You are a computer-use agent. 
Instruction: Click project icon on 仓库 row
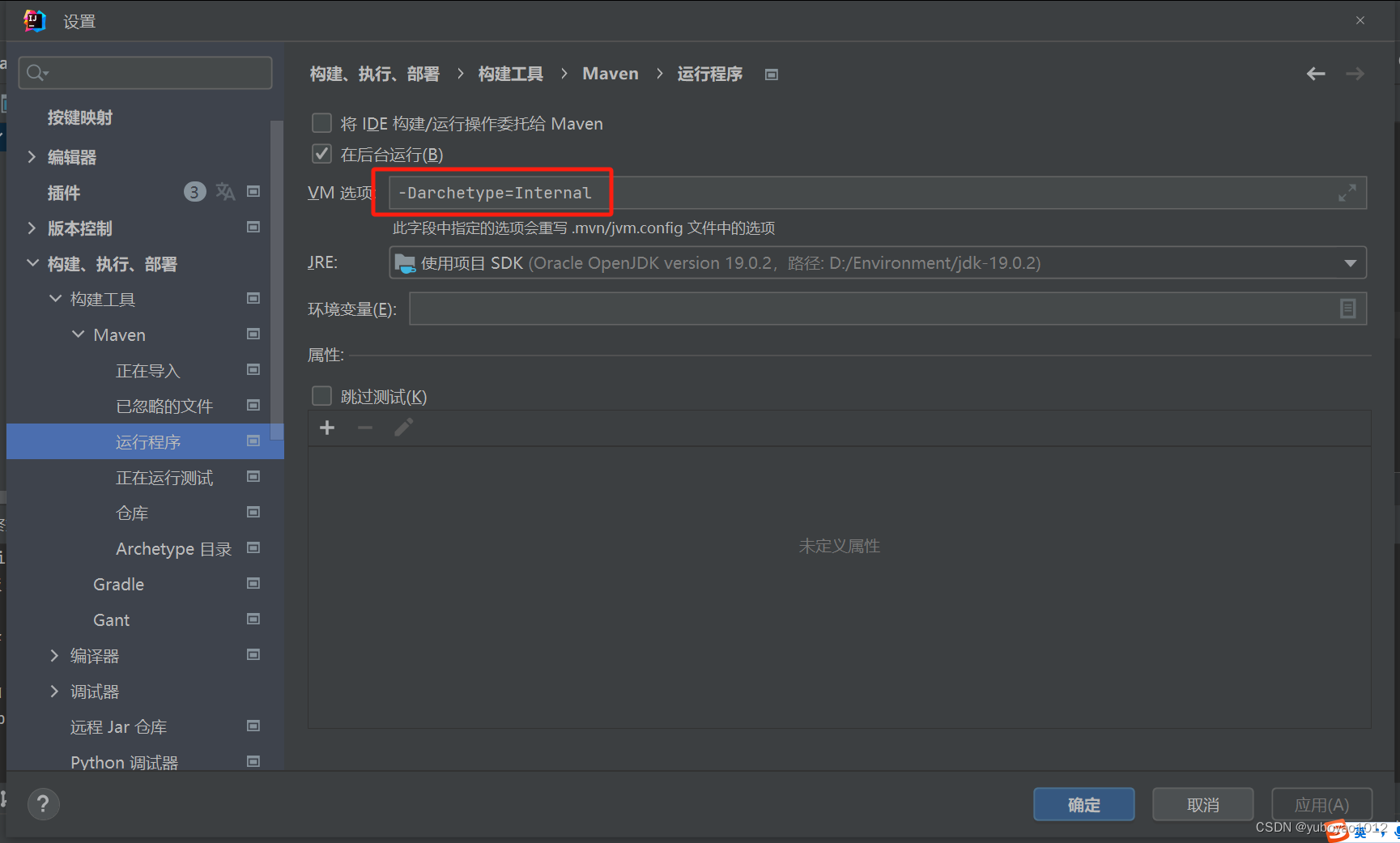click(x=253, y=513)
